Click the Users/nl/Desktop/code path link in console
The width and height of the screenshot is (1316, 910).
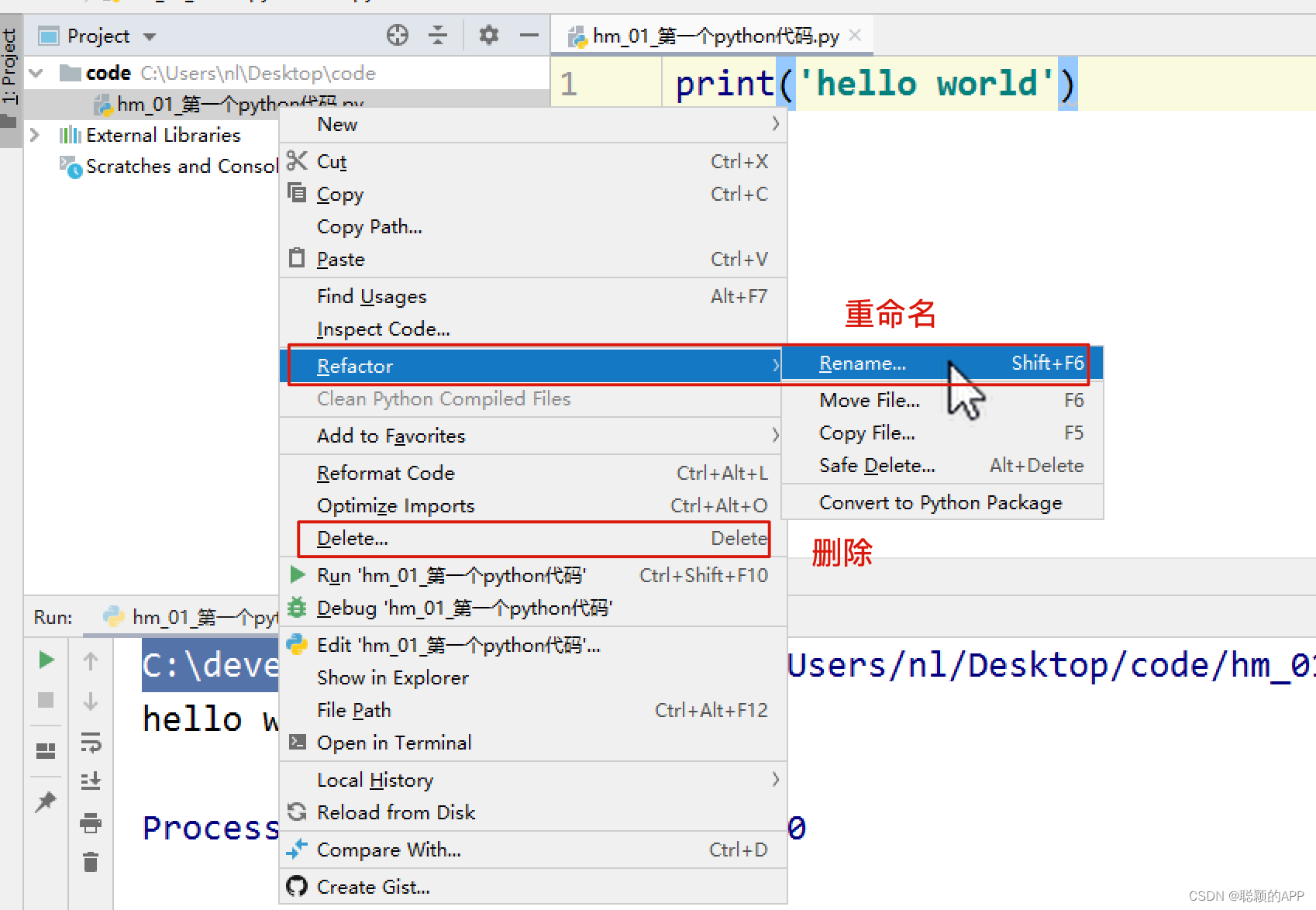tap(1051, 665)
